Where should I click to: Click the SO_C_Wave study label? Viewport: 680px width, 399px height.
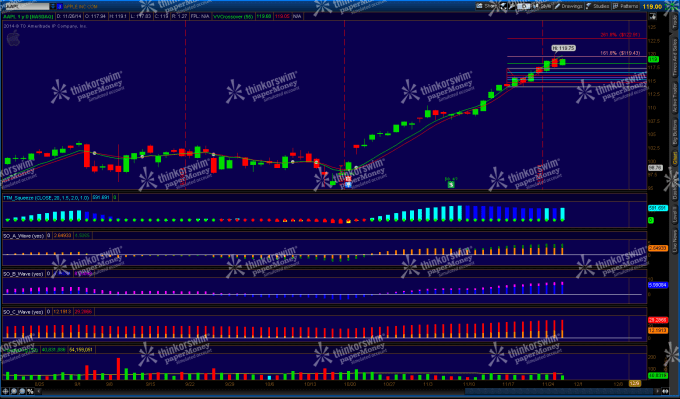[x=24, y=312]
